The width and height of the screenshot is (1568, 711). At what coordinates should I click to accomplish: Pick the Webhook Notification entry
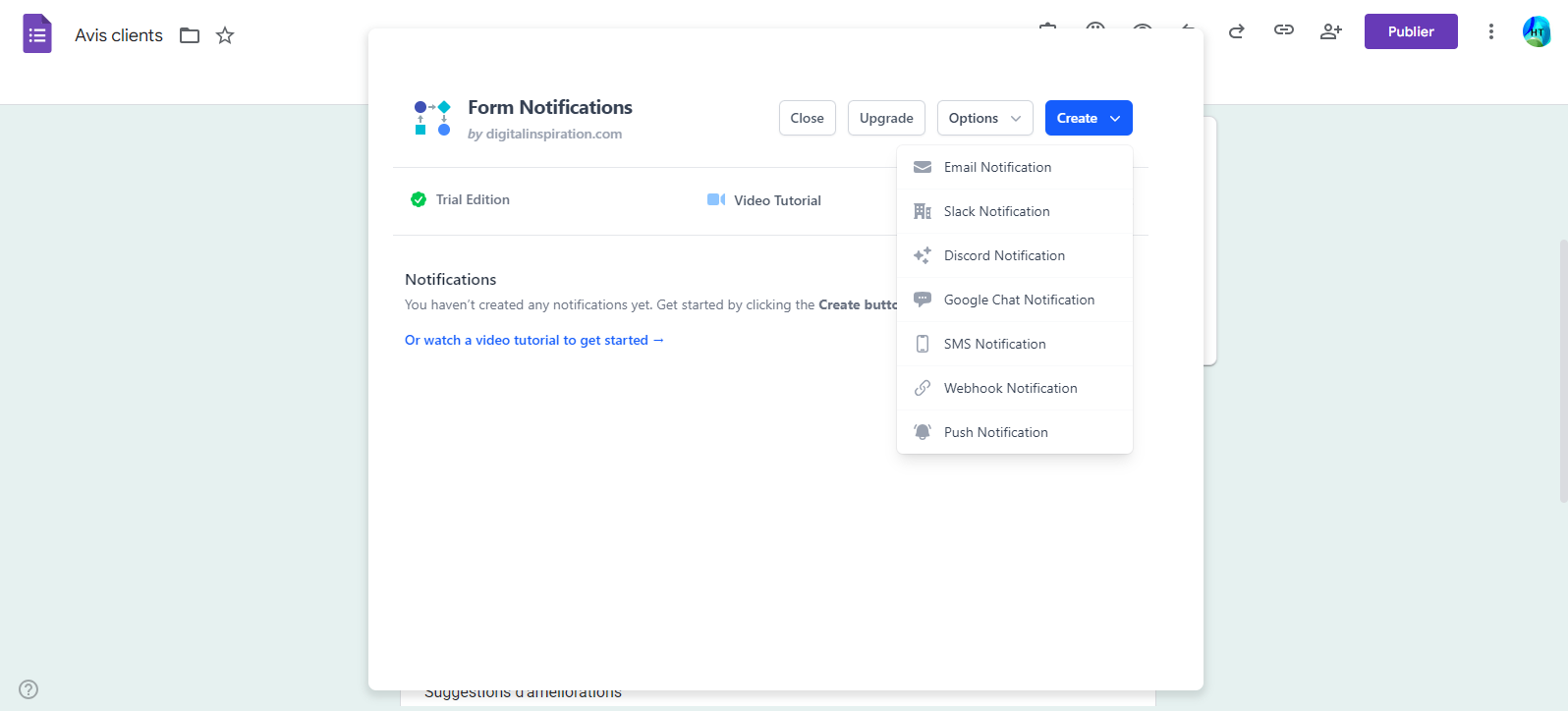1010,388
